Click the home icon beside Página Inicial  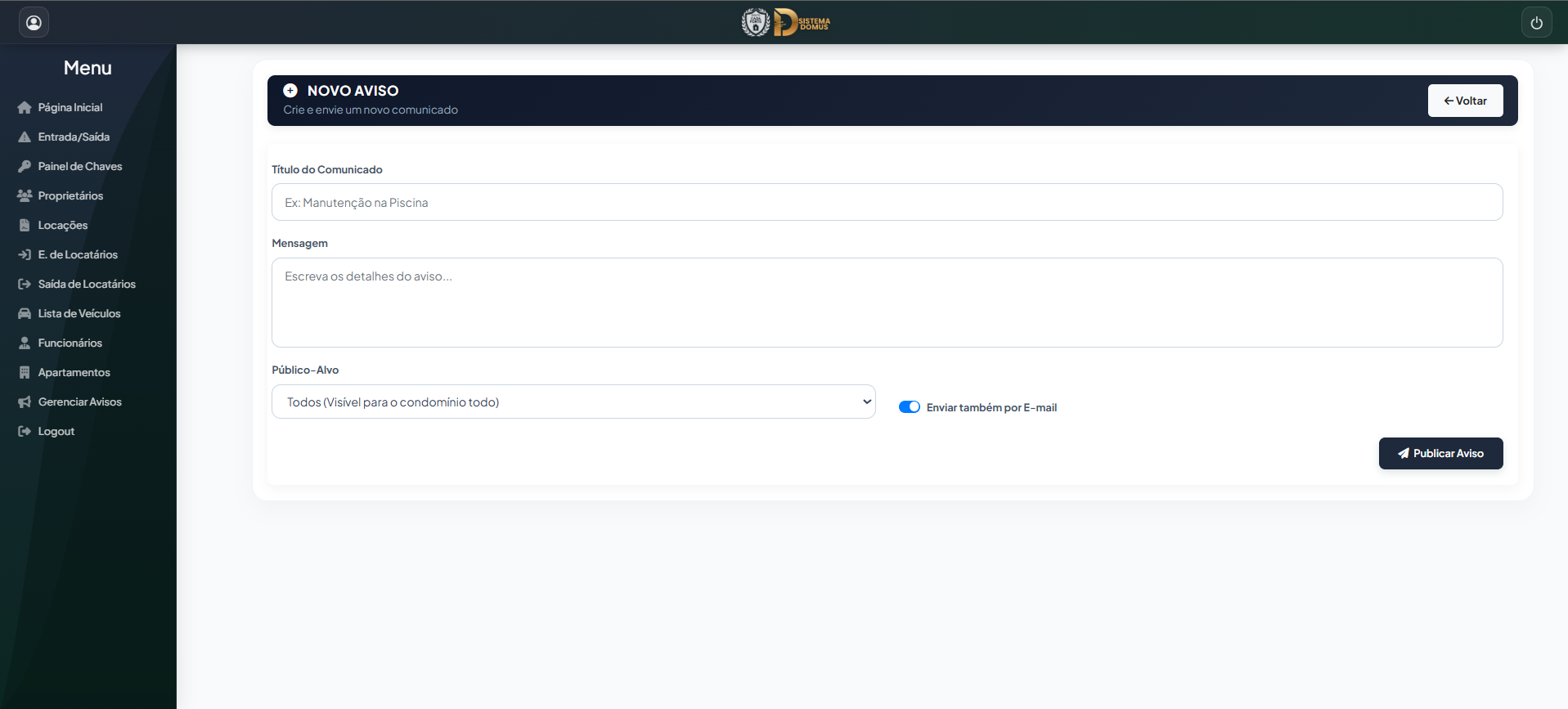point(25,108)
